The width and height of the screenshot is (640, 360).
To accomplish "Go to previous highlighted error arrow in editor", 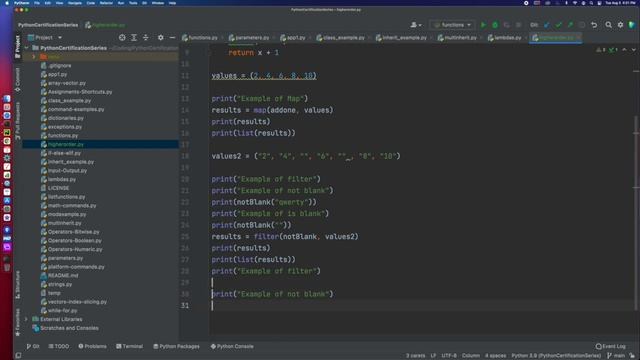I will click(624, 50).
